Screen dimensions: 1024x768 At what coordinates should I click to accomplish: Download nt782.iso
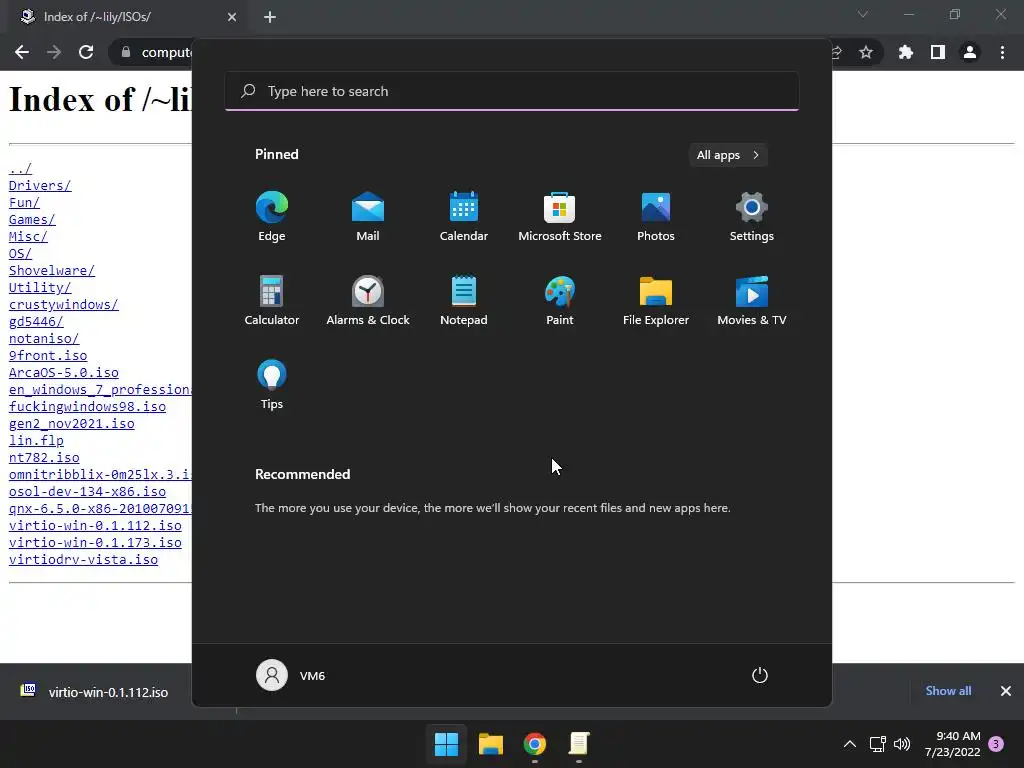click(x=44, y=457)
